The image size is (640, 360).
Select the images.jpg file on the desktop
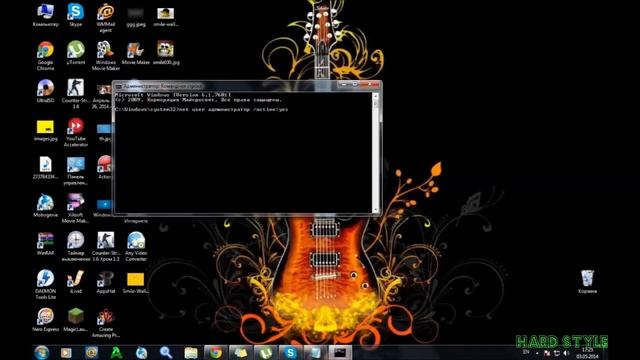(x=45, y=130)
